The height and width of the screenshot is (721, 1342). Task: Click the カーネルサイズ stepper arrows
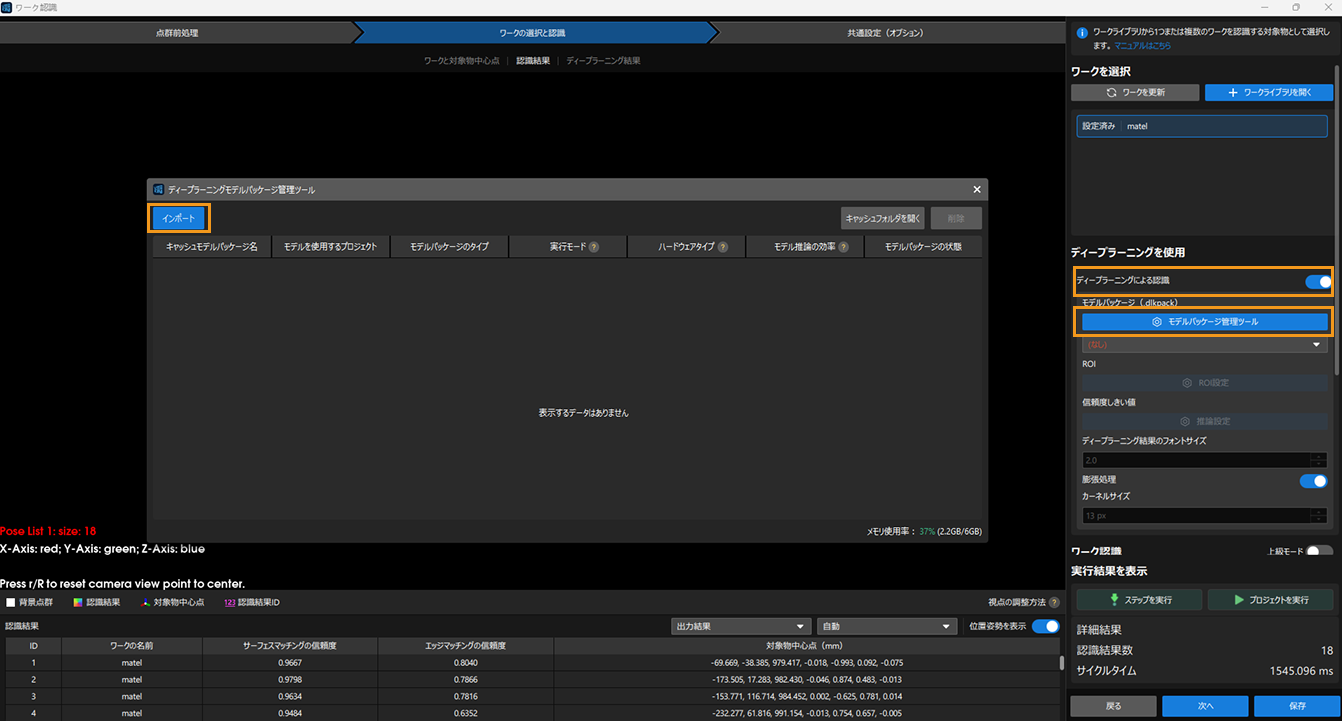point(1319,516)
